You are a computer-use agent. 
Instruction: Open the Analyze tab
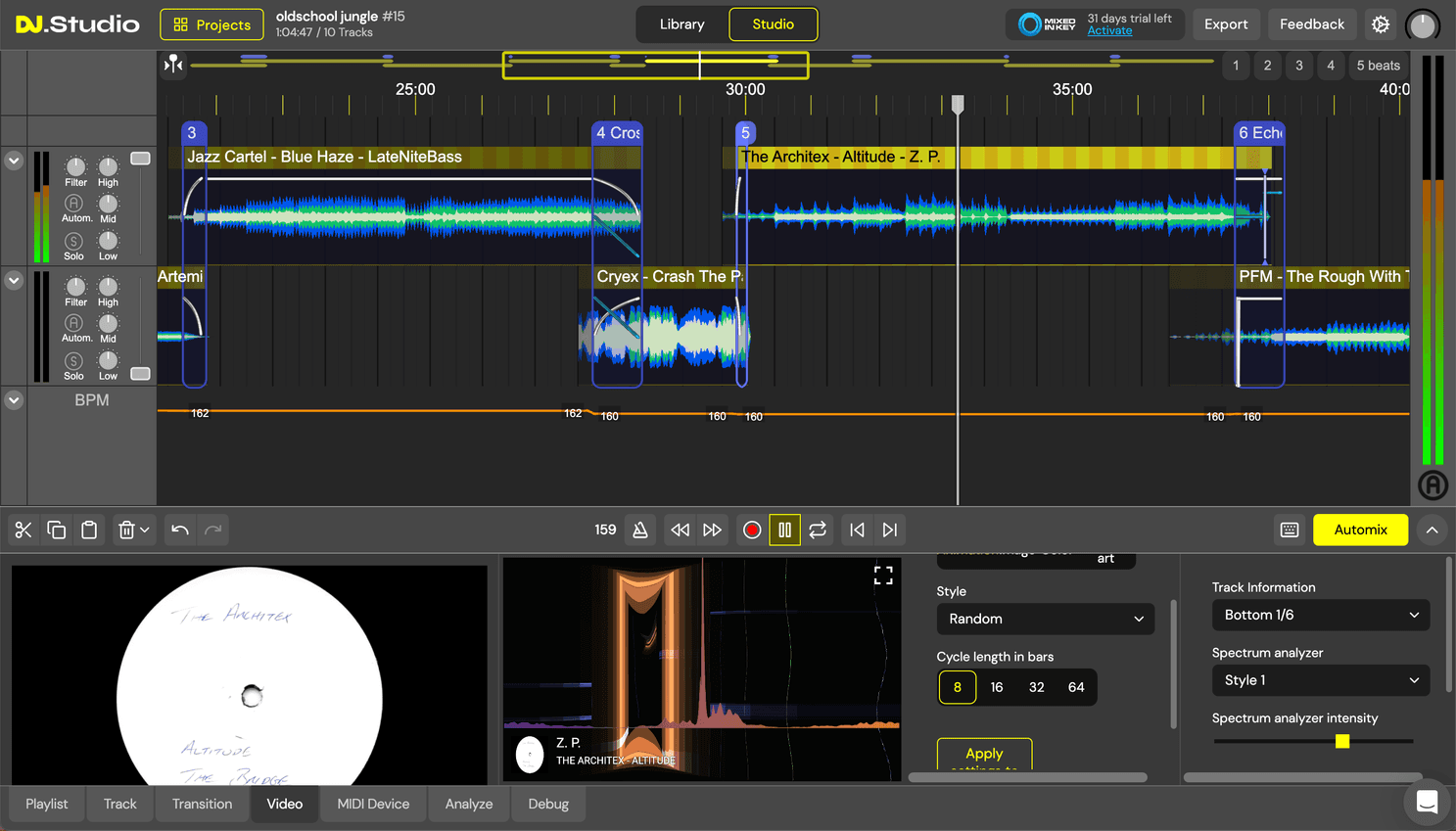click(469, 804)
